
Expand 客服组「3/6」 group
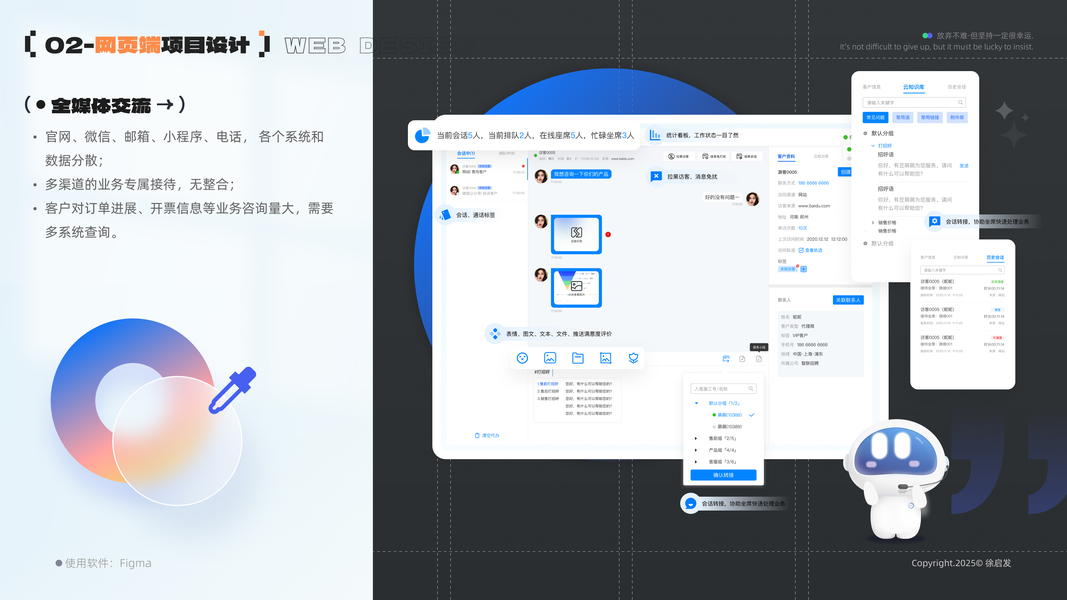click(695, 461)
